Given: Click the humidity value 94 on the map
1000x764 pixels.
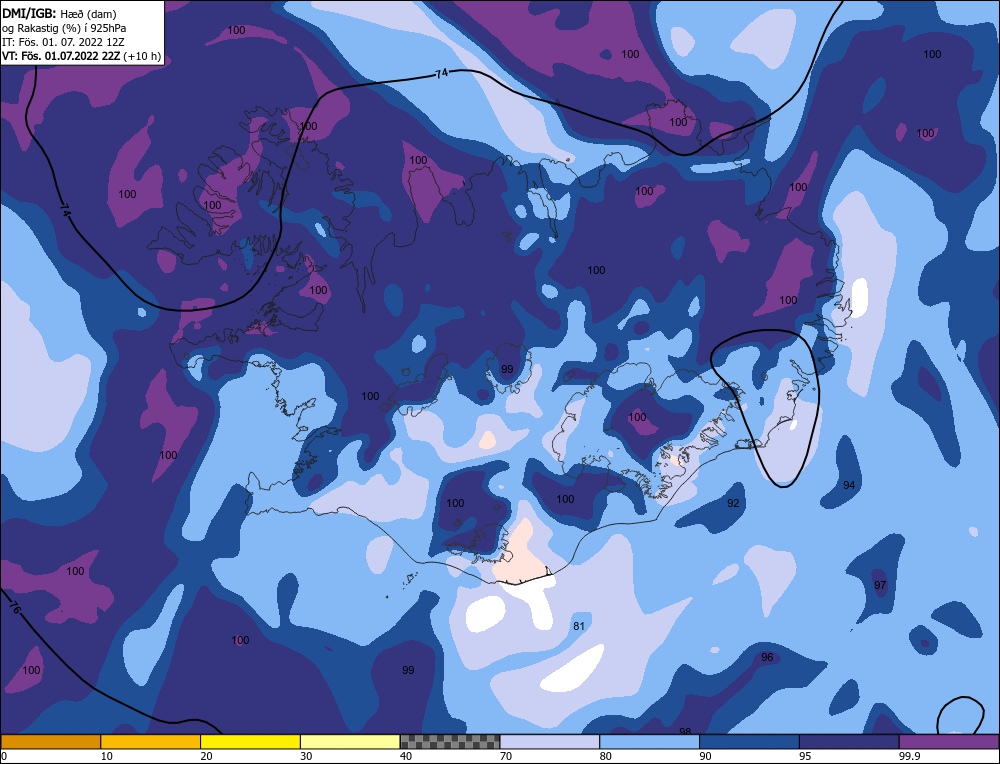Looking at the screenshot, I should pyautogui.click(x=849, y=485).
